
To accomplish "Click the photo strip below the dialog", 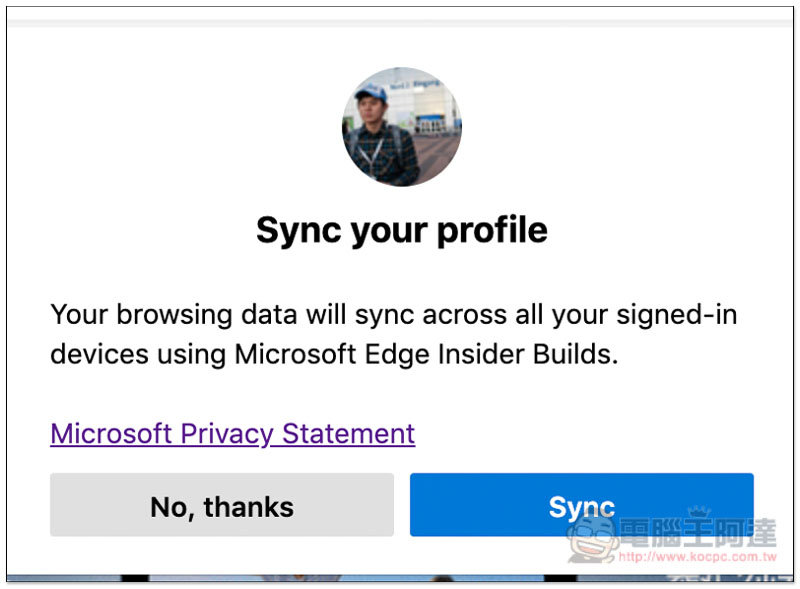I will [400, 578].
